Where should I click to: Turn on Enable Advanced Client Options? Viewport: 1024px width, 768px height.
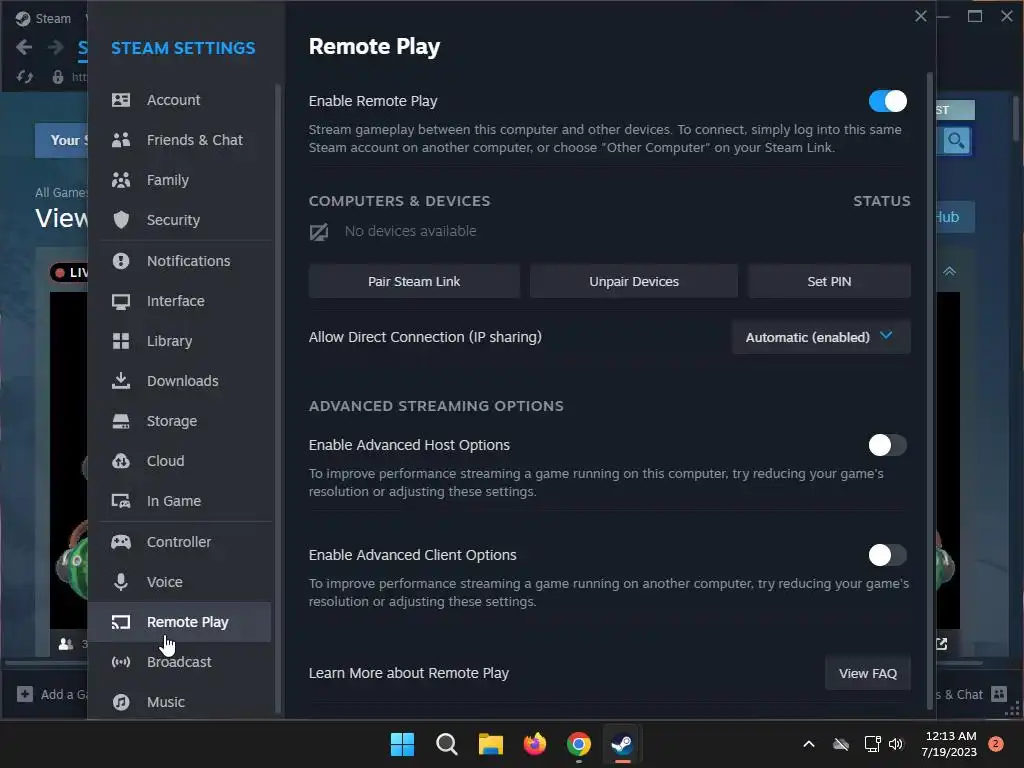point(888,555)
